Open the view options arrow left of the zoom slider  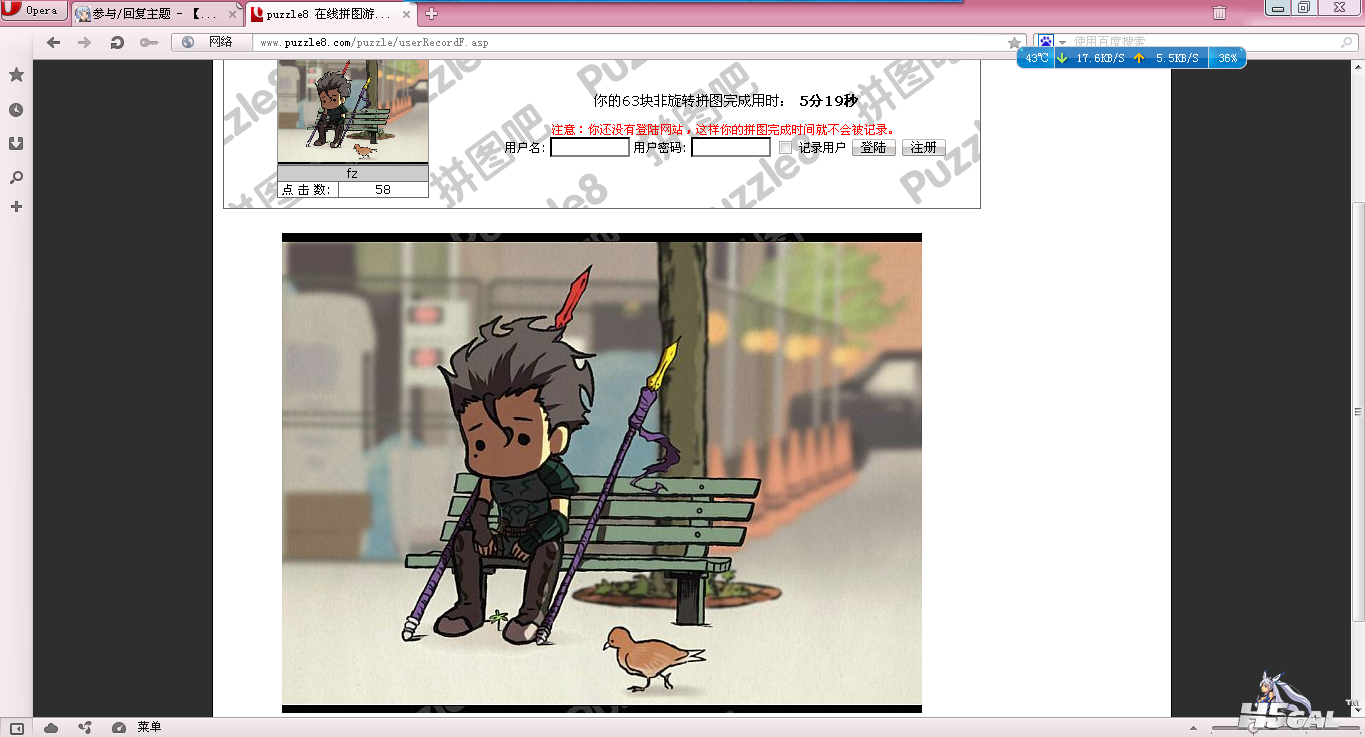[x=1193, y=727]
